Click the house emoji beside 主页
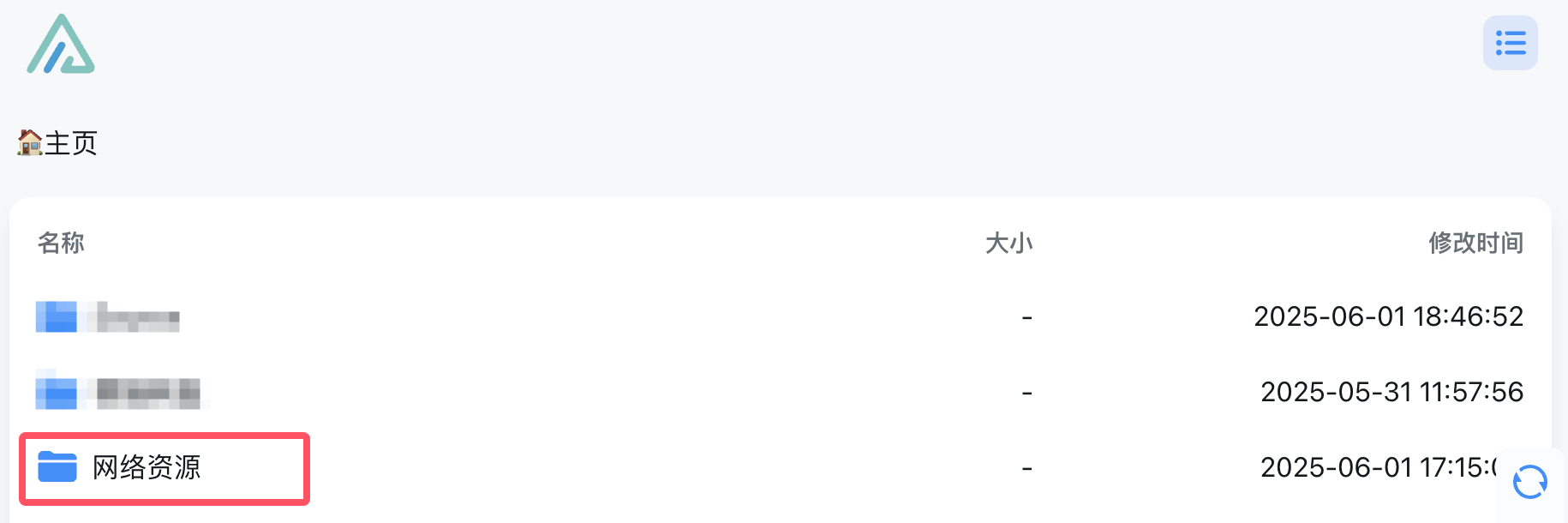1568x523 pixels. 30,142
